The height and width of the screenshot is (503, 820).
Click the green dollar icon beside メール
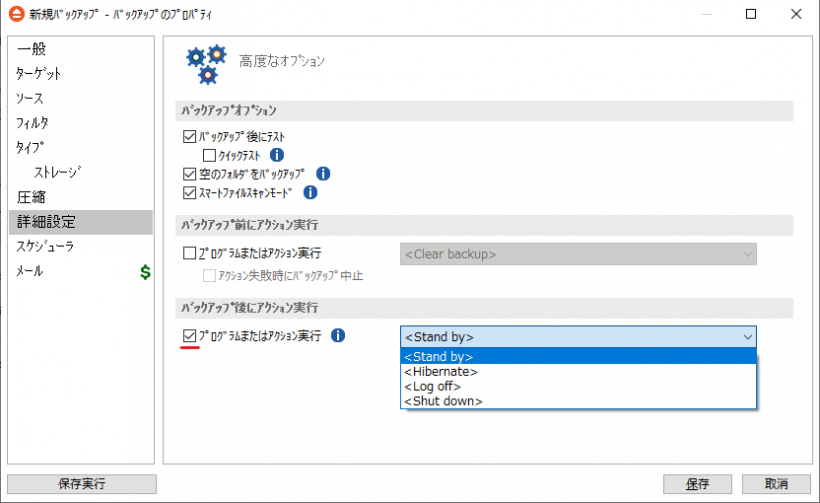pyautogui.click(x=145, y=272)
